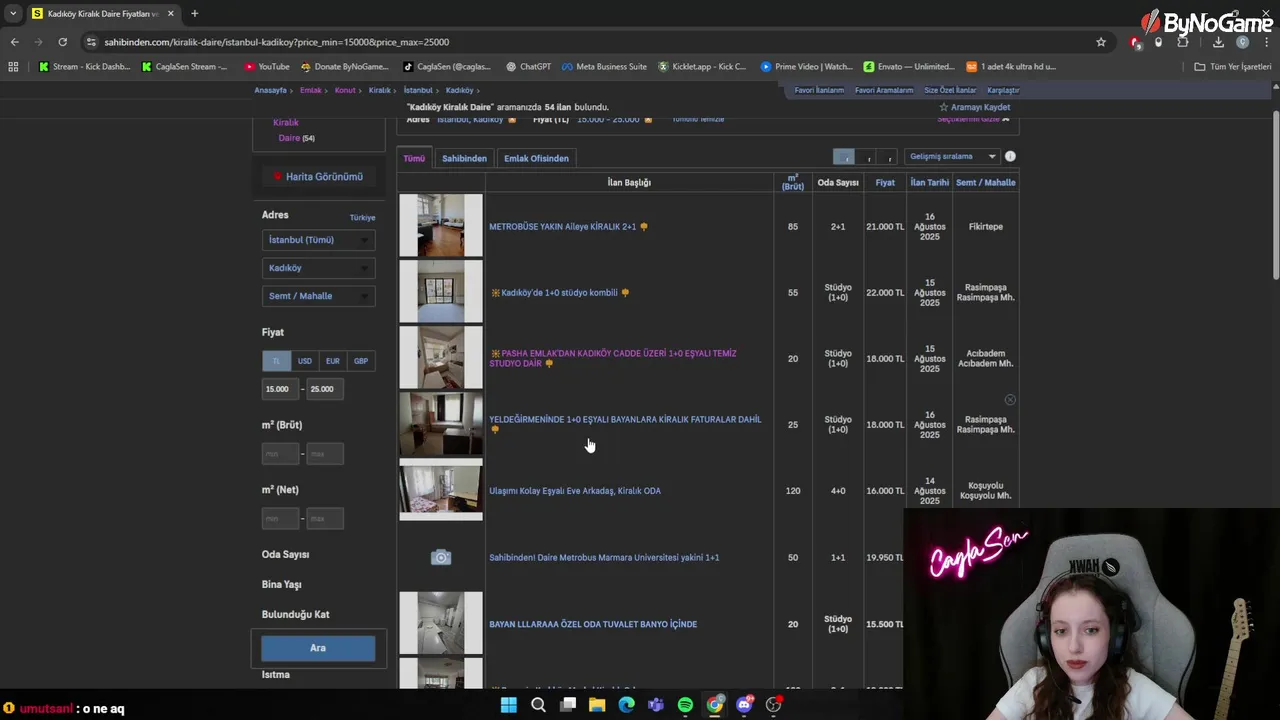Open OBS Studio from the taskbar
The width and height of the screenshot is (1280, 720).
[773, 705]
